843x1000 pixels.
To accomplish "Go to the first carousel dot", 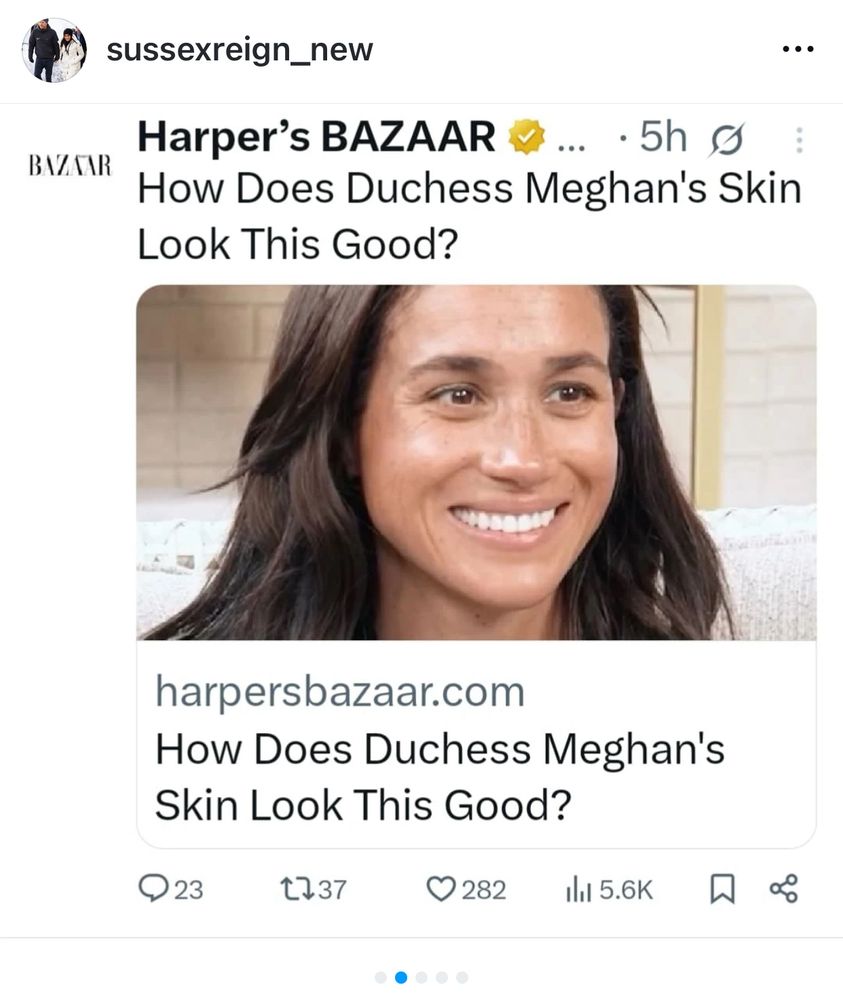I will (x=381, y=977).
